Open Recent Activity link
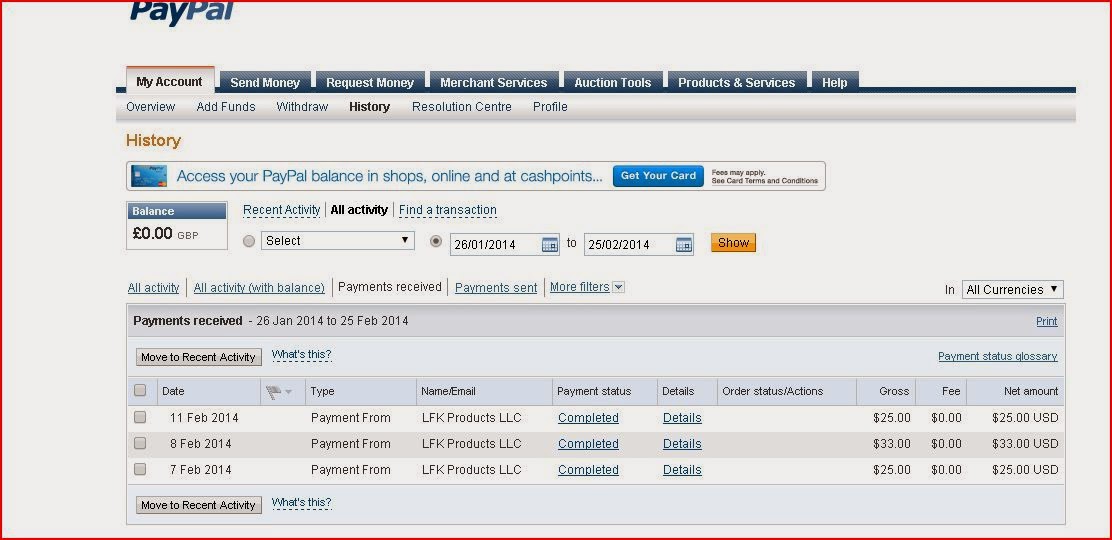This screenshot has height=540, width=1112. pyautogui.click(x=282, y=210)
